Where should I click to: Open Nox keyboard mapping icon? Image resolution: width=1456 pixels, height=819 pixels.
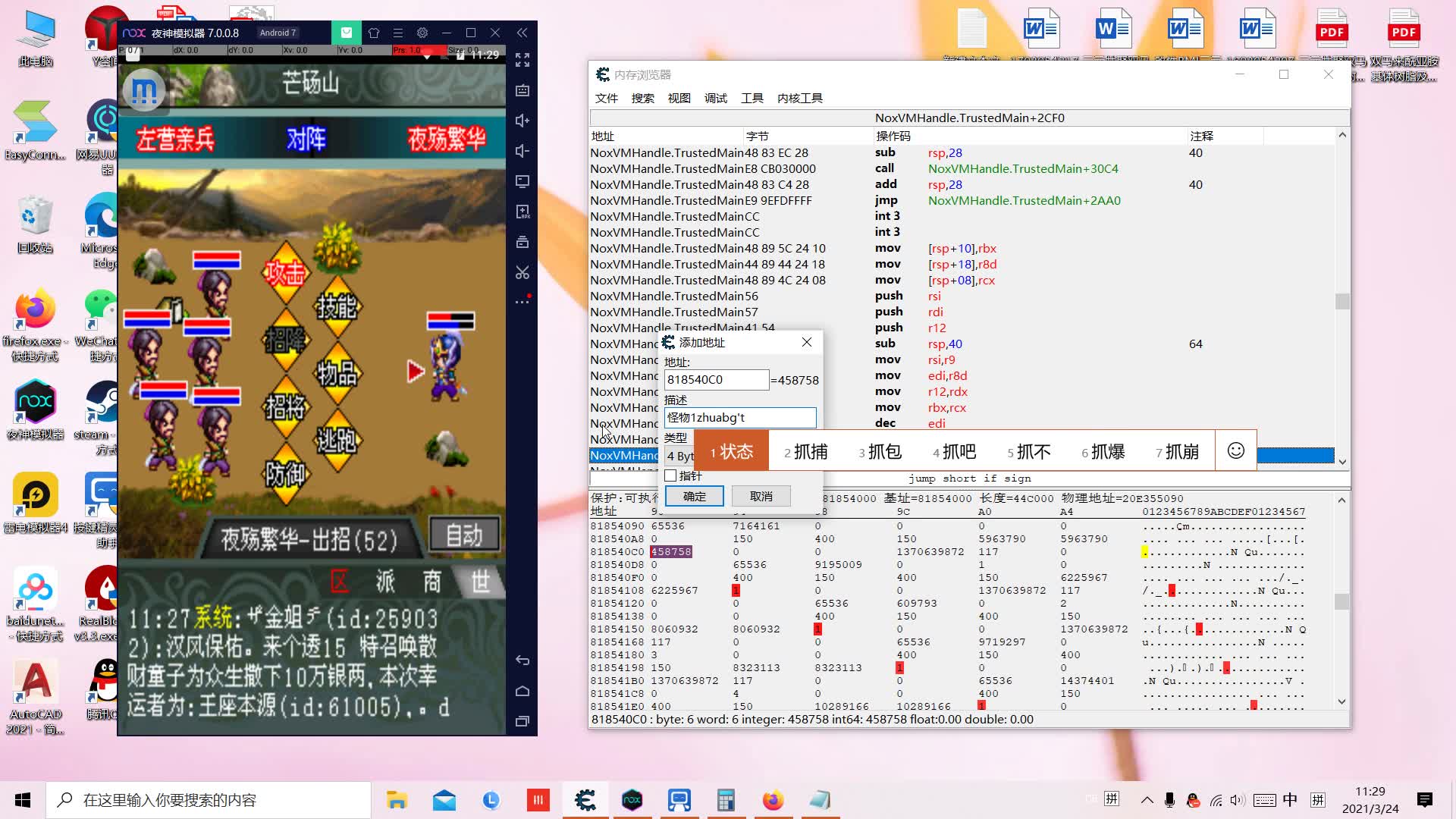pos(522,90)
